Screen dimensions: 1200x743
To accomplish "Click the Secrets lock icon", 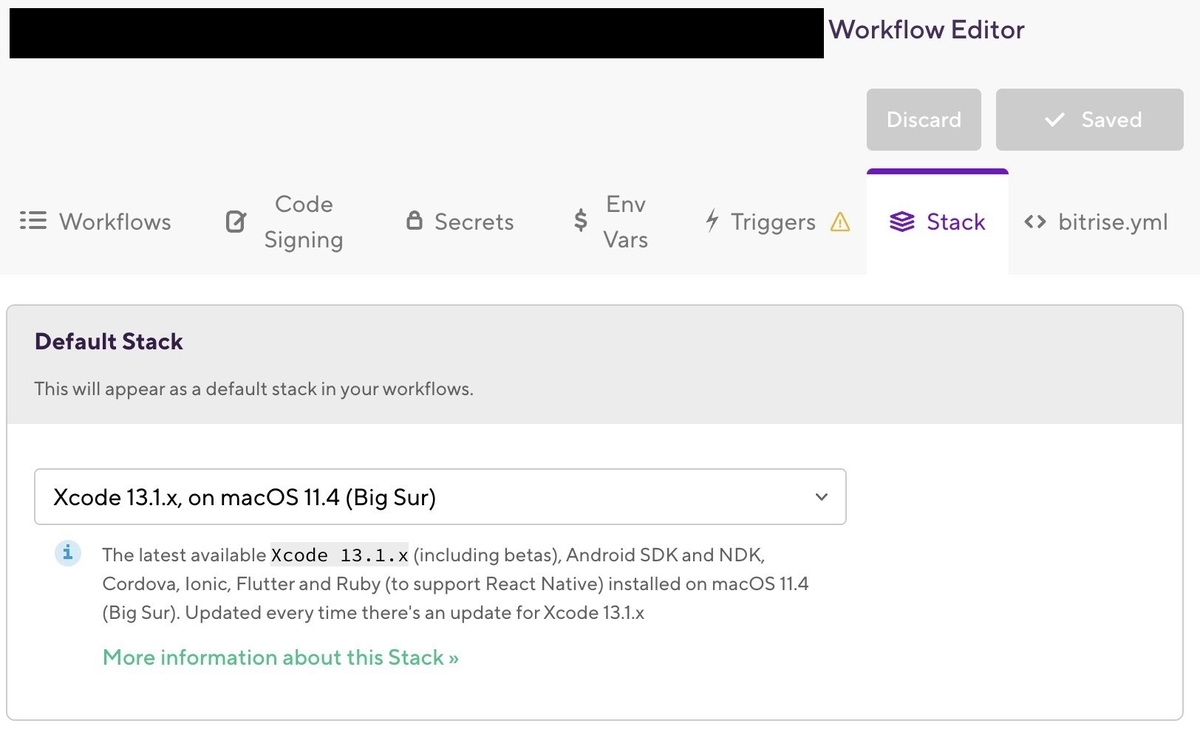I will 414,222.
